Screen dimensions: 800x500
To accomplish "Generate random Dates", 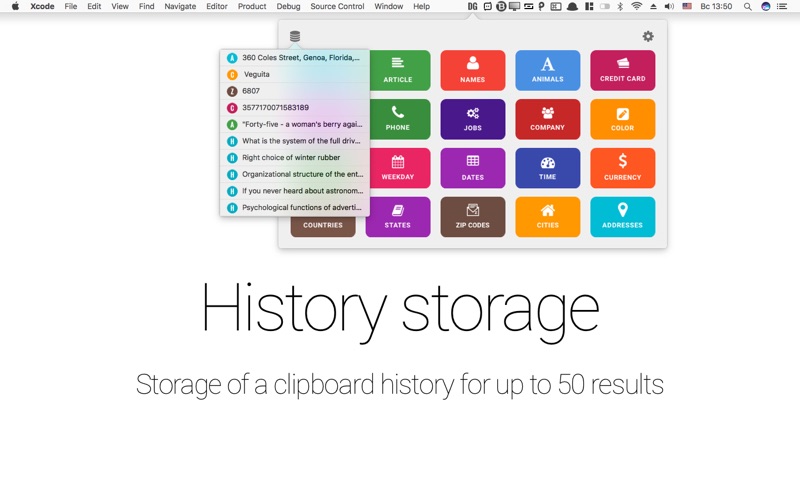I will point(472,168).
